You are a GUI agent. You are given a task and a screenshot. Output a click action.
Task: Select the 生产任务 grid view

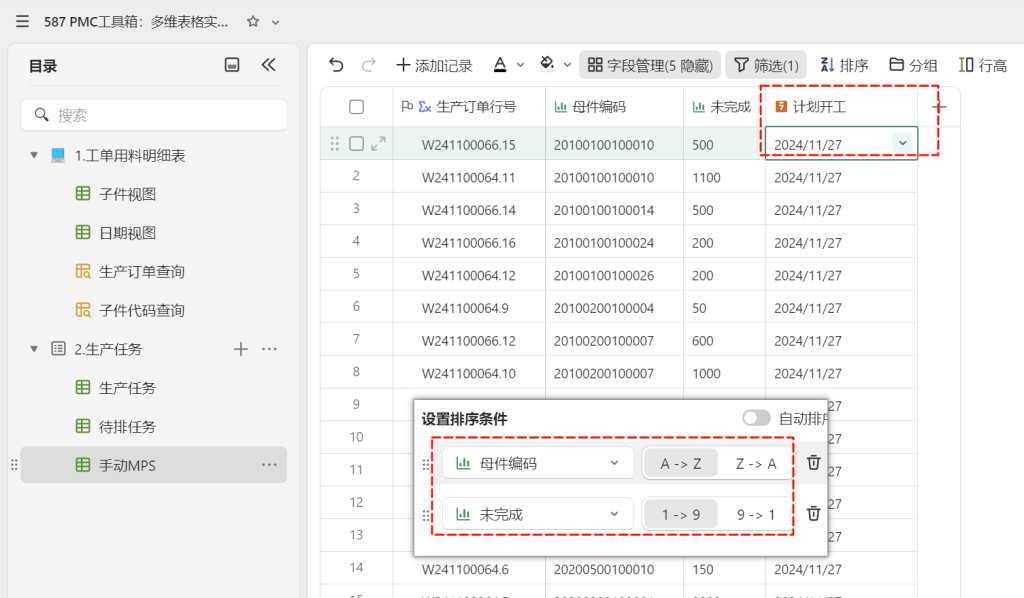[127, 388]
